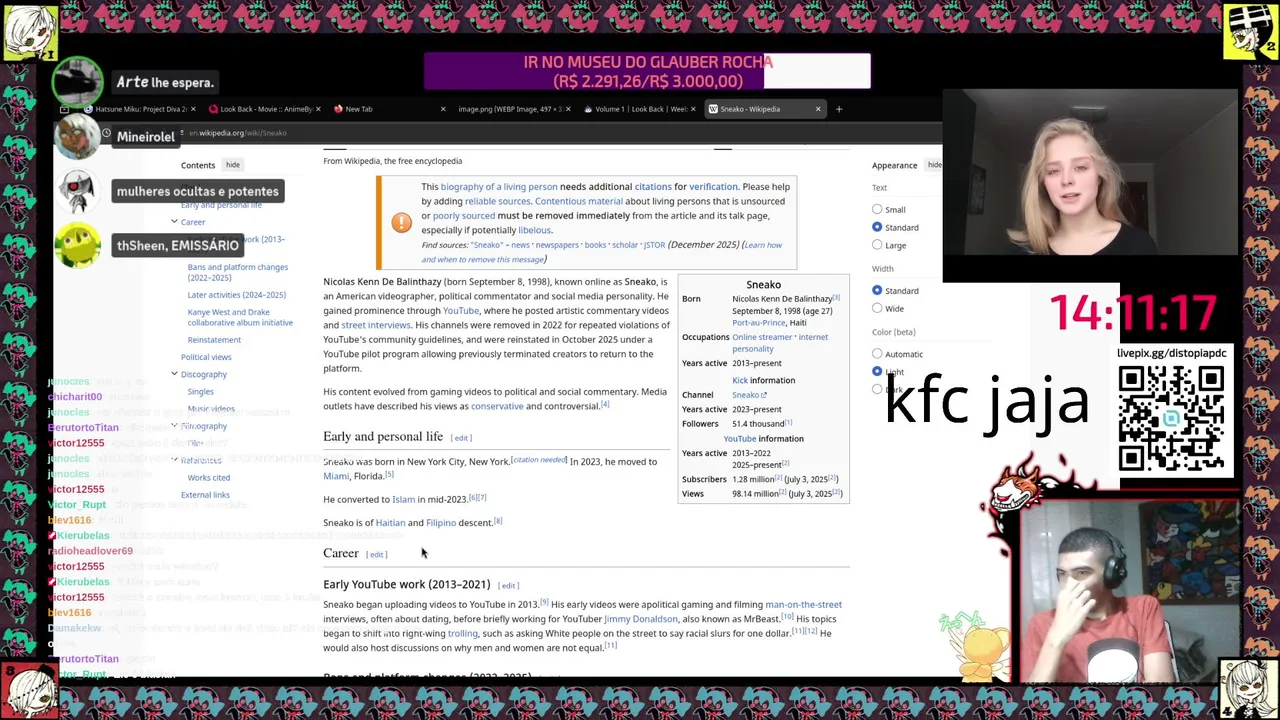The width and height of the screenshot is (1280, 720).
Task: Jump to Reinstatement in Contents
Action: pos(214,340)
